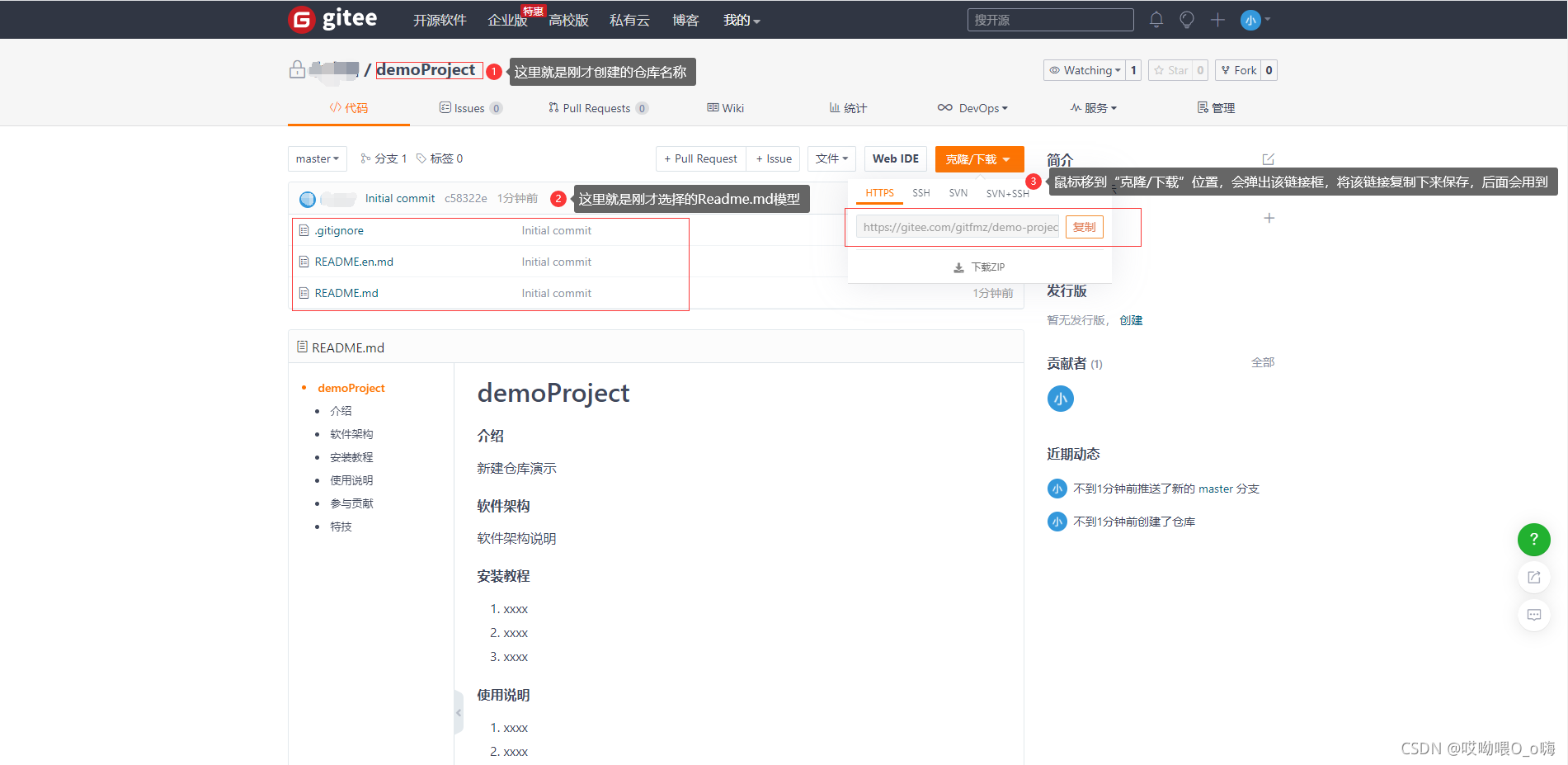The height and width of the screenshot is (765, 1568).
Task: Click the + Issue button
Action: [774, 158]
